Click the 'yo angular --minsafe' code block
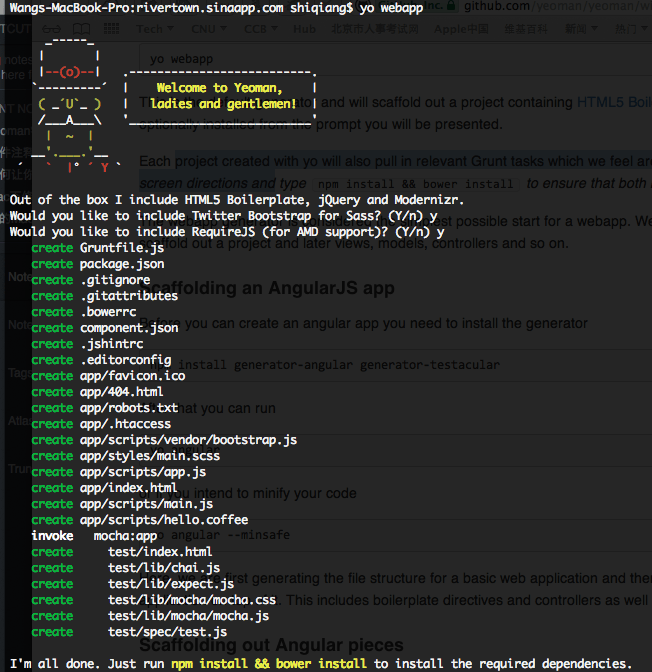 point(394,535)
